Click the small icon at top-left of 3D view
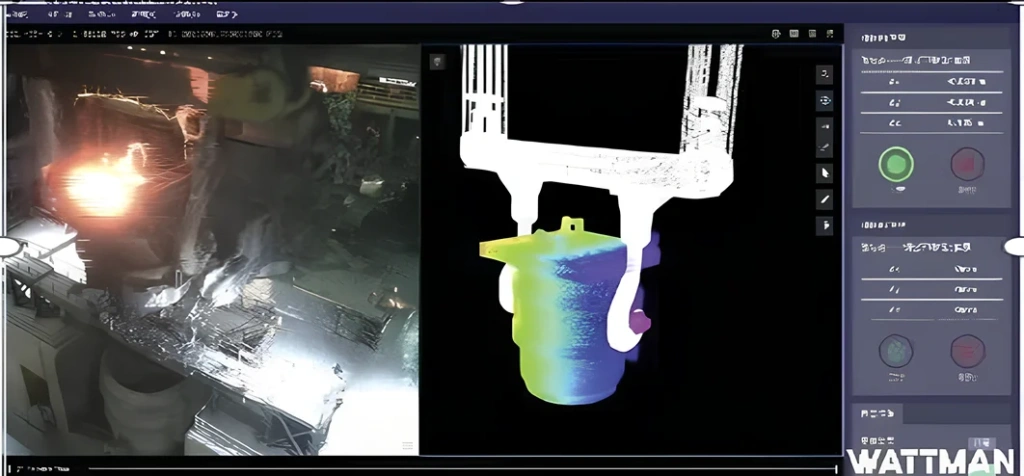The height and width of the screenshot is (476, 1024). tap(437, 62)
